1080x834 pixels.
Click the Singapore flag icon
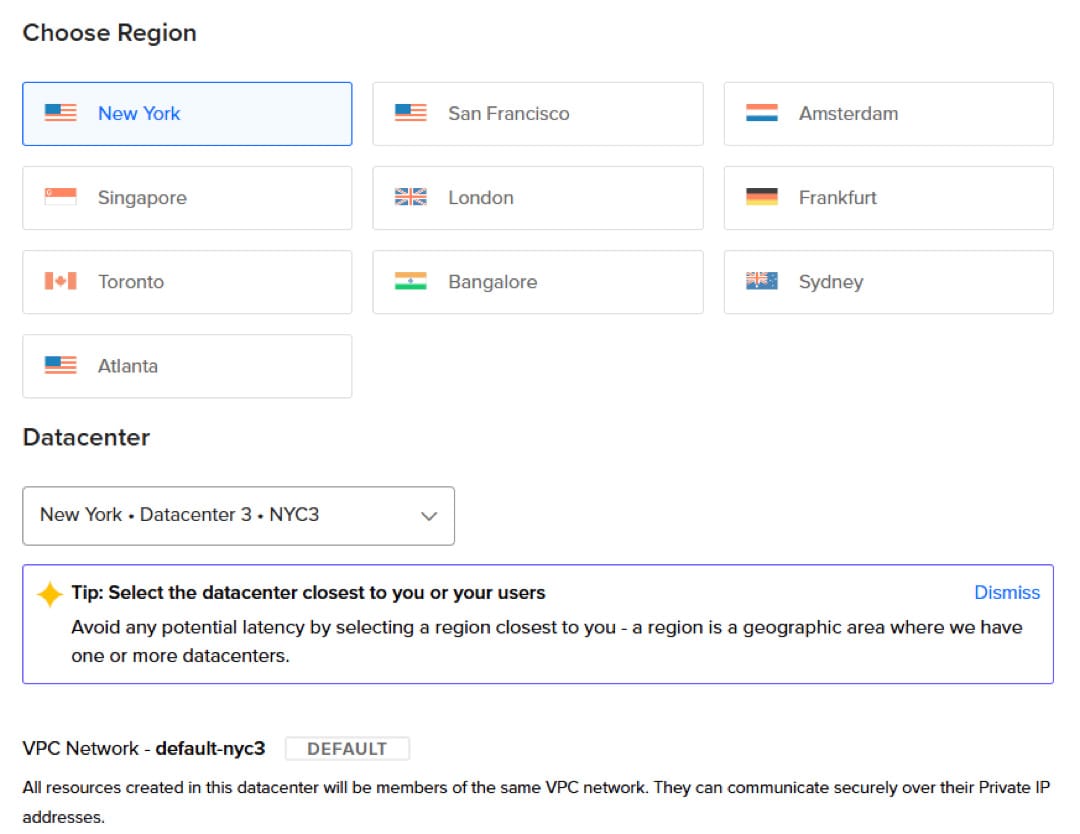[61, 198]
